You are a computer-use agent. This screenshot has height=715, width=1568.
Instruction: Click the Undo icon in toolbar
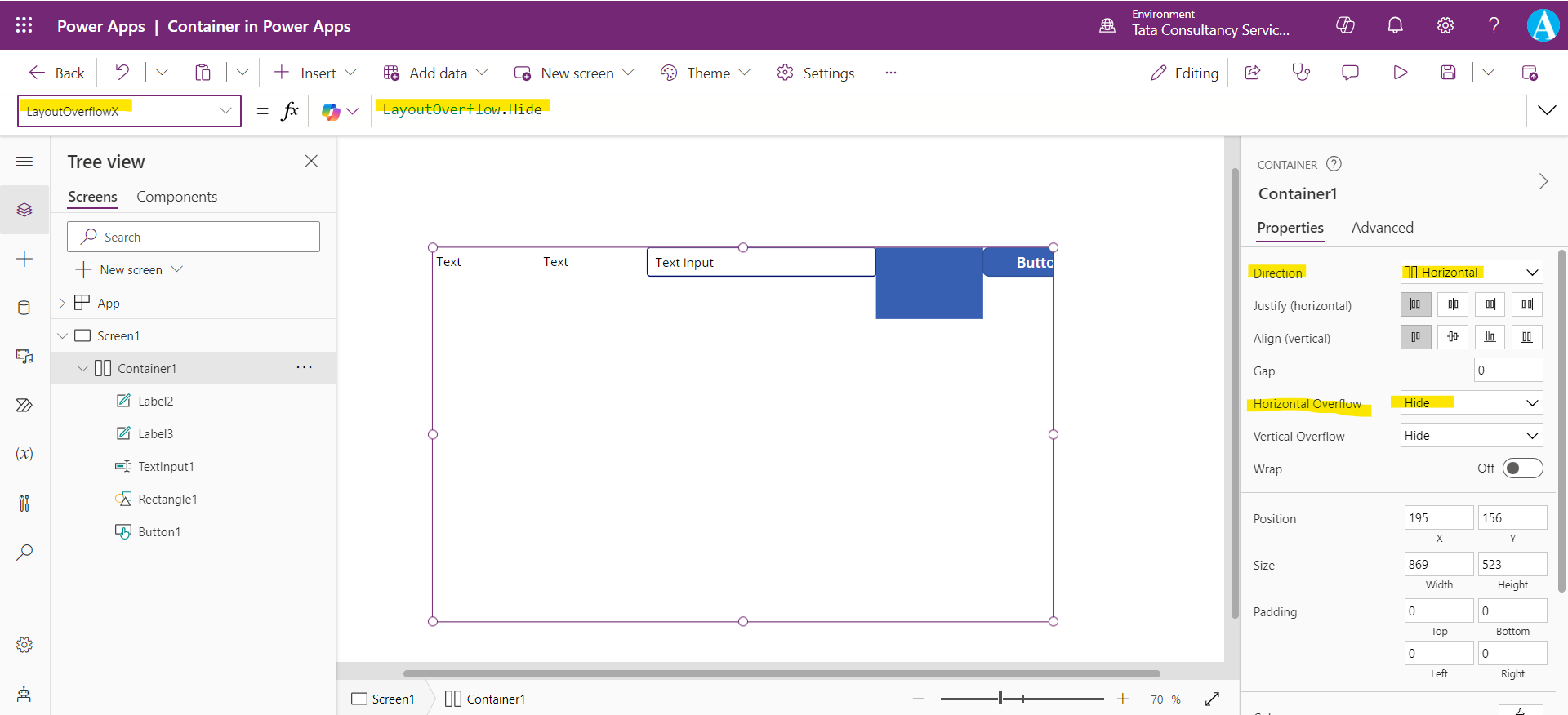pyautogui.click(x=122, y=73)
